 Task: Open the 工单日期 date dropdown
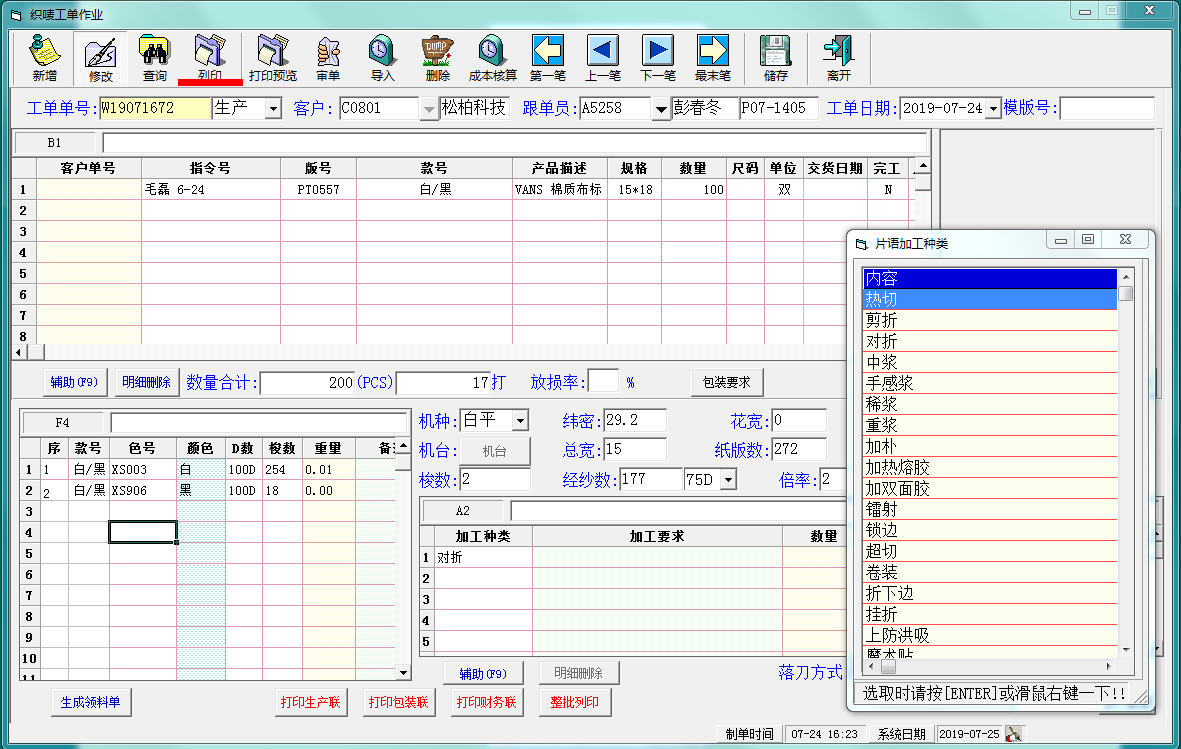click(x=993, y=109)
